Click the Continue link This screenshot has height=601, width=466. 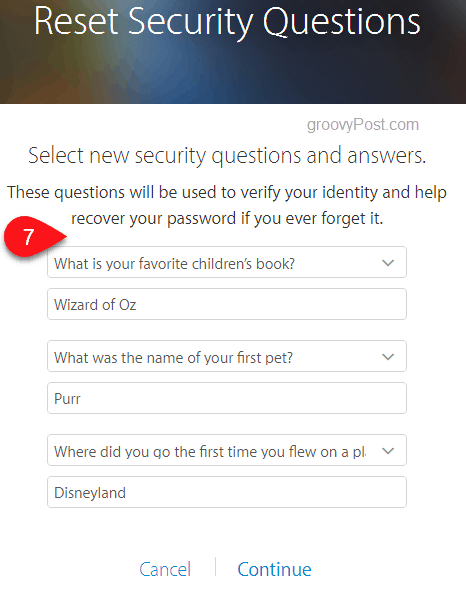tap(274, 569)
